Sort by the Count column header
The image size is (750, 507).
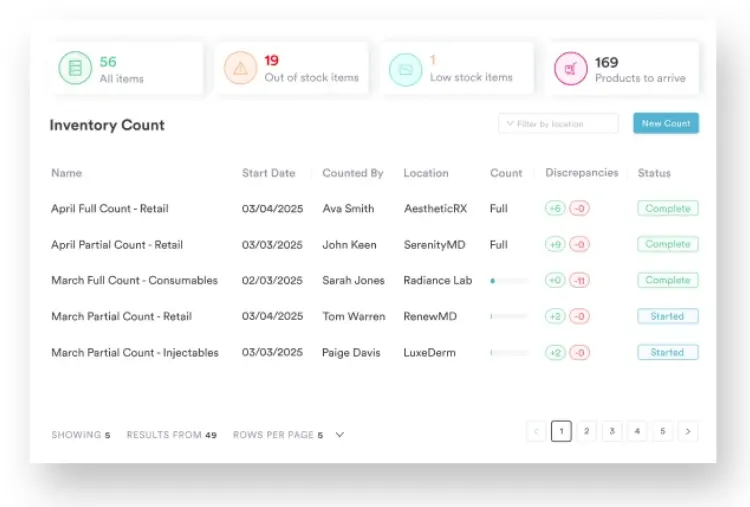[x=506, y=173]
